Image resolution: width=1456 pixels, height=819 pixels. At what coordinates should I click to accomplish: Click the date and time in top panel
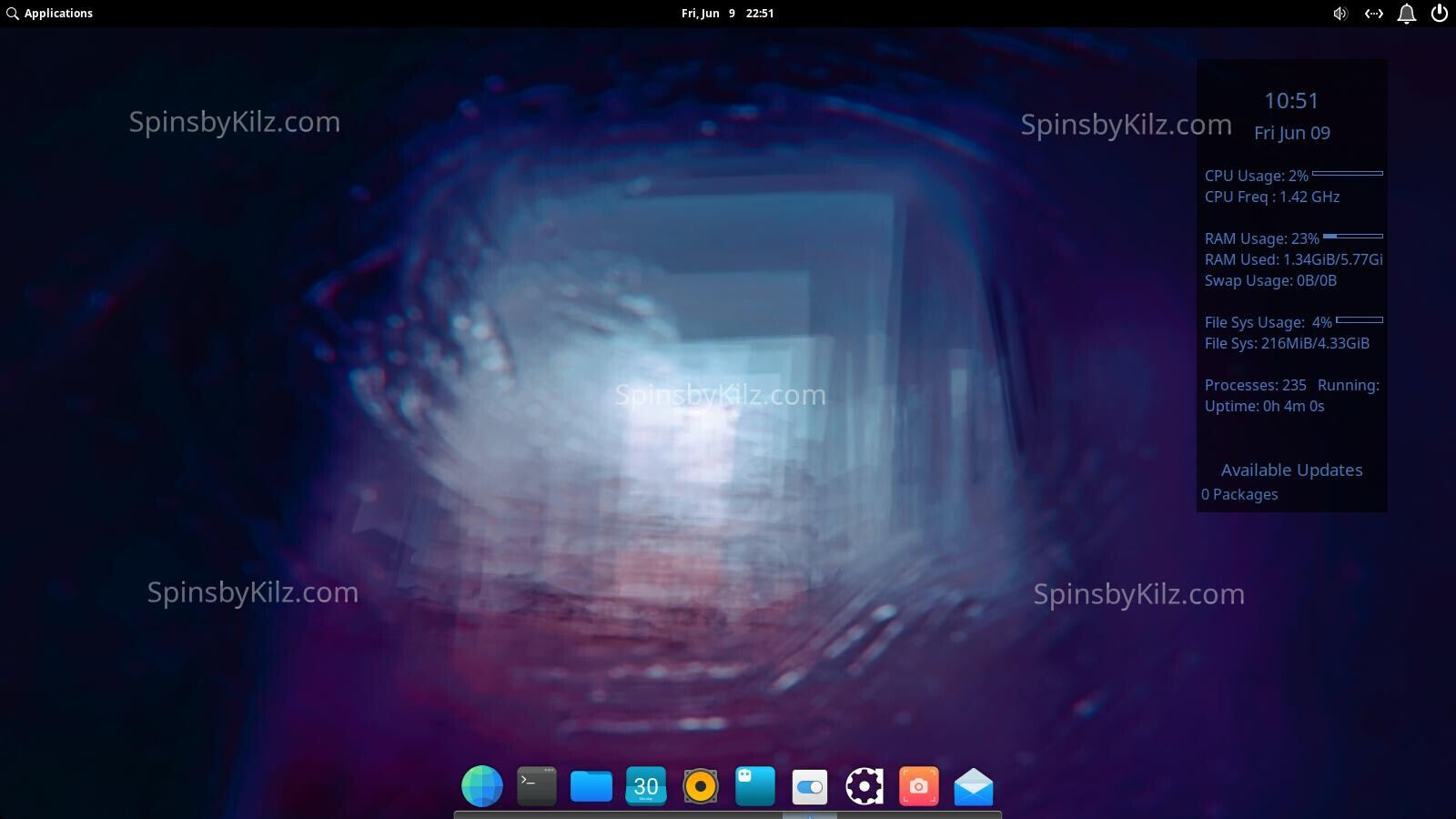(727, 14)
